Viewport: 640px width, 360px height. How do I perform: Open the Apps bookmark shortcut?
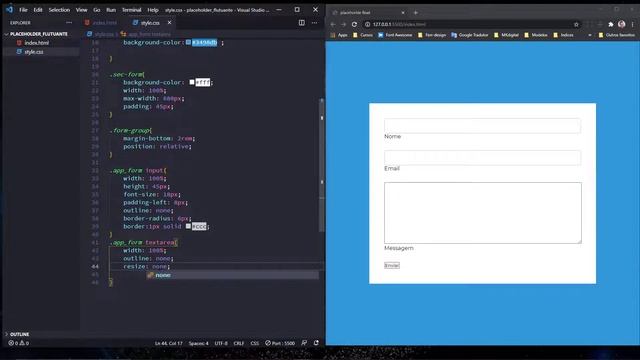(339, 35)
